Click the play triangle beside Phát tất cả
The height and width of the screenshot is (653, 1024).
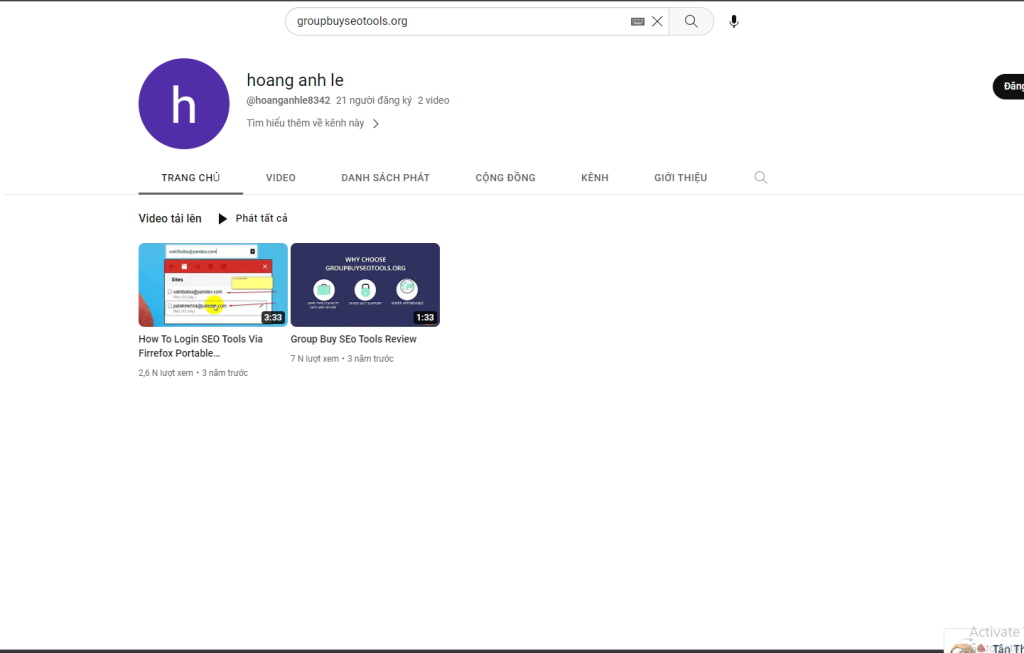(x=223, y=219)
